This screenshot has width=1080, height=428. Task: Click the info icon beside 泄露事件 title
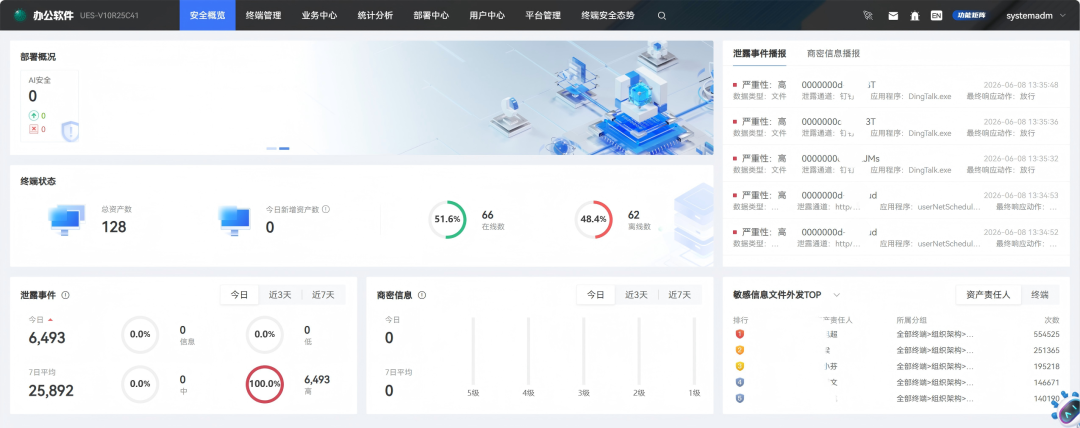tap(65, 295)
